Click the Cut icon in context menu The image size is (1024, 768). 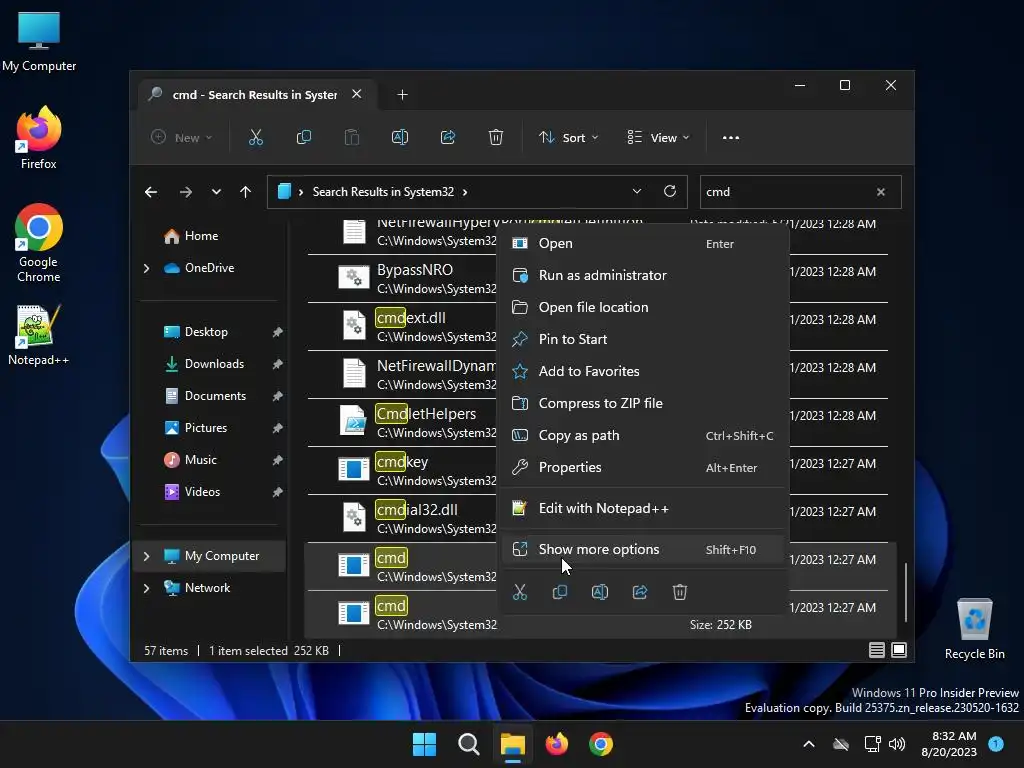pyautogui.click(x=520, y=592)
